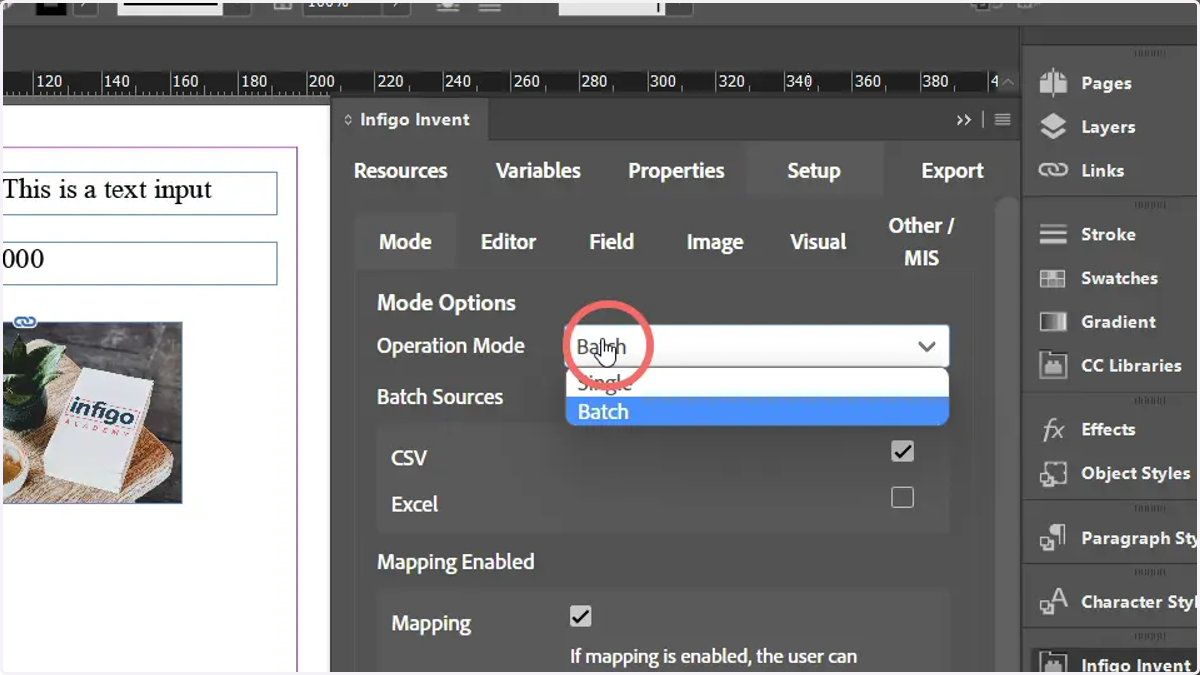1200x675 pixels.
Task: Click the CSV row label
Action: click(409, 458)
